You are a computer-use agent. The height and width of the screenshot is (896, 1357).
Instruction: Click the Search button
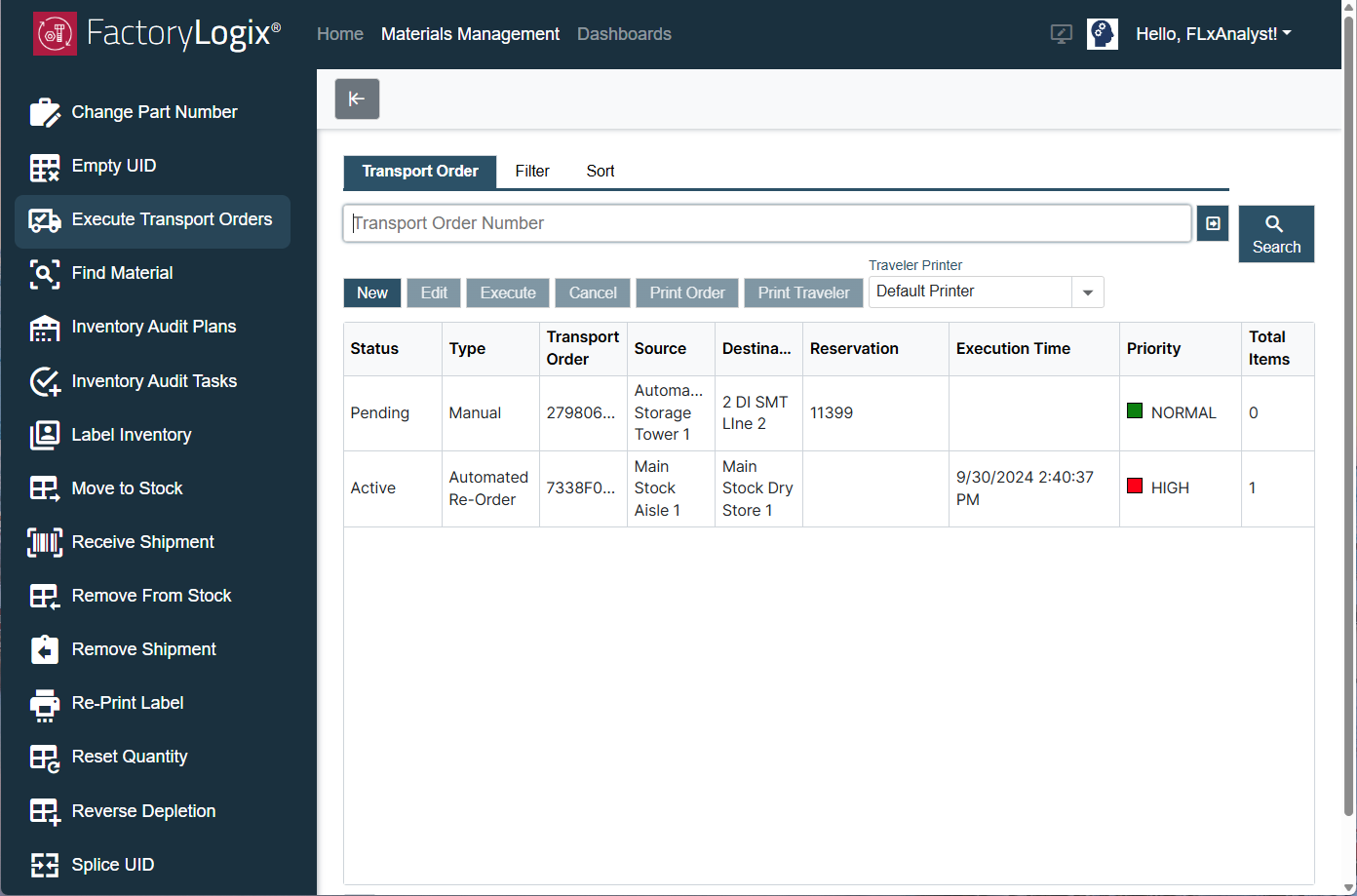[x=1276, y=234]
